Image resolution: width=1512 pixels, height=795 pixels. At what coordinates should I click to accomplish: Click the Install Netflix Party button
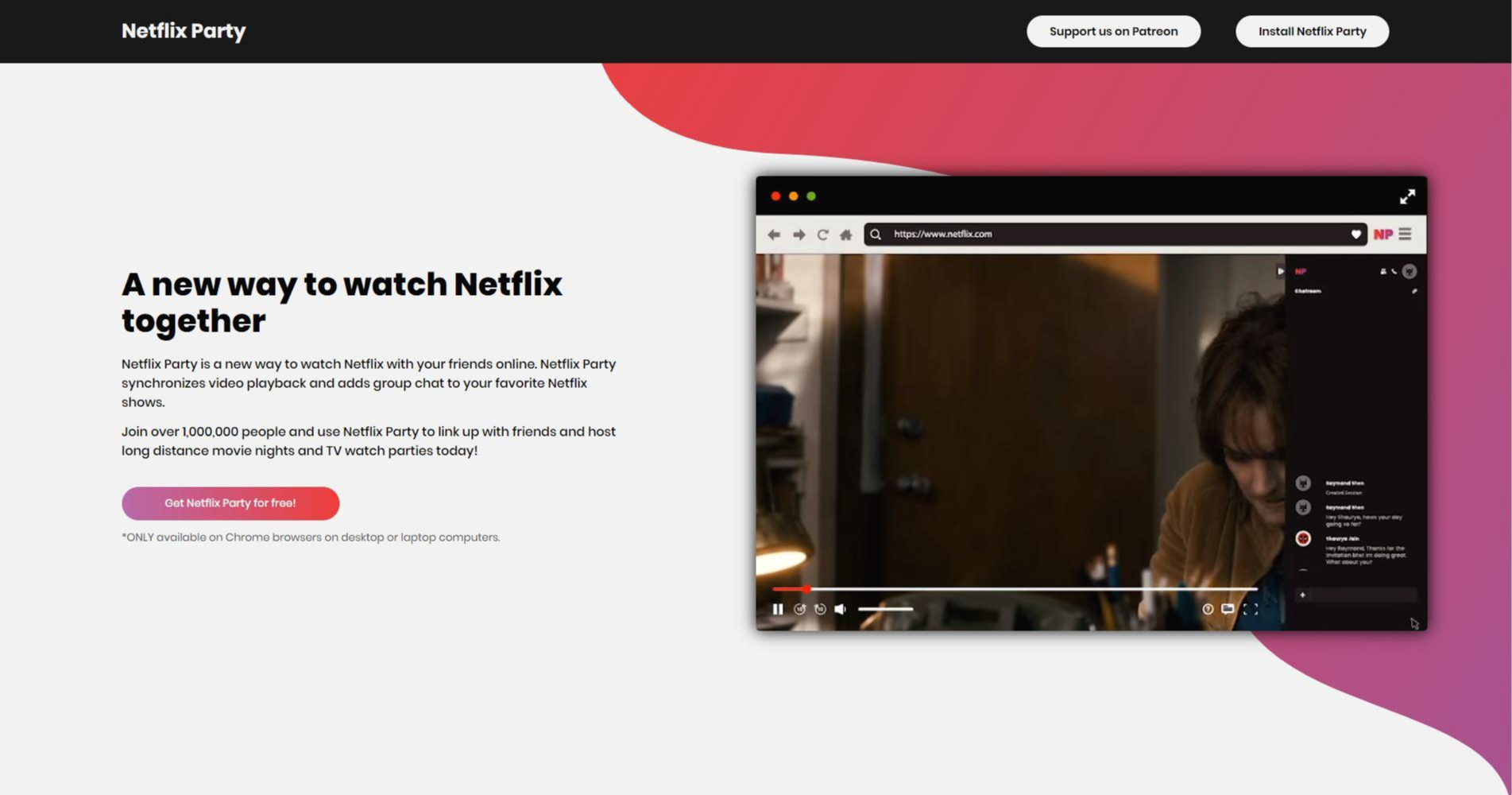1312,31
